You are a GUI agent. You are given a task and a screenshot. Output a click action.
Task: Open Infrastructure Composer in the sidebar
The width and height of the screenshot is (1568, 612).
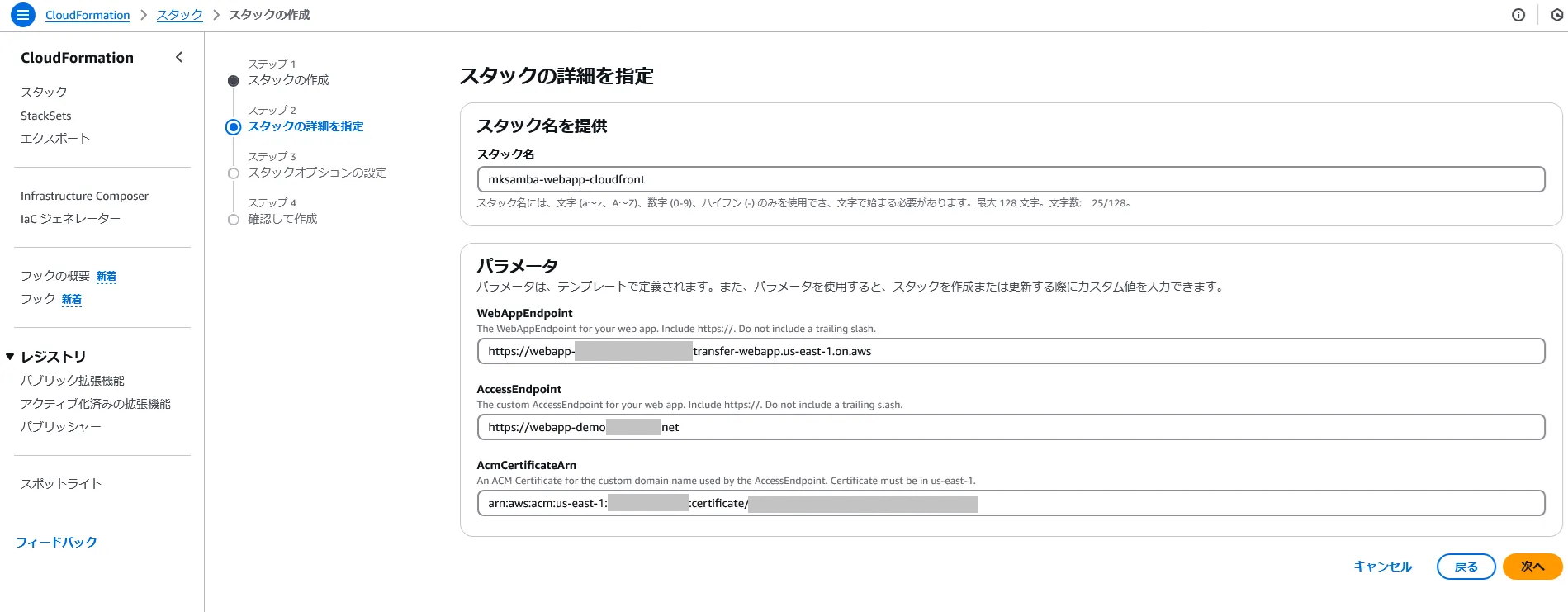click(85, 196)
